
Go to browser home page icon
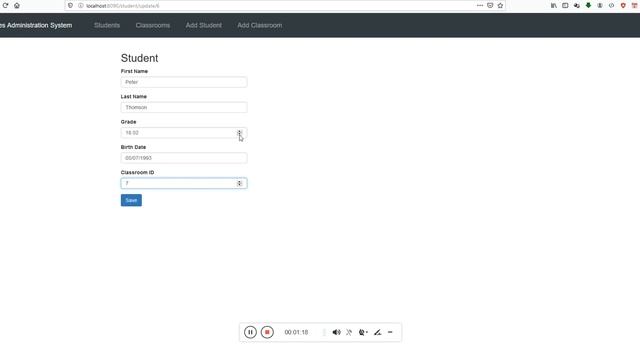(x=17, y=6)
